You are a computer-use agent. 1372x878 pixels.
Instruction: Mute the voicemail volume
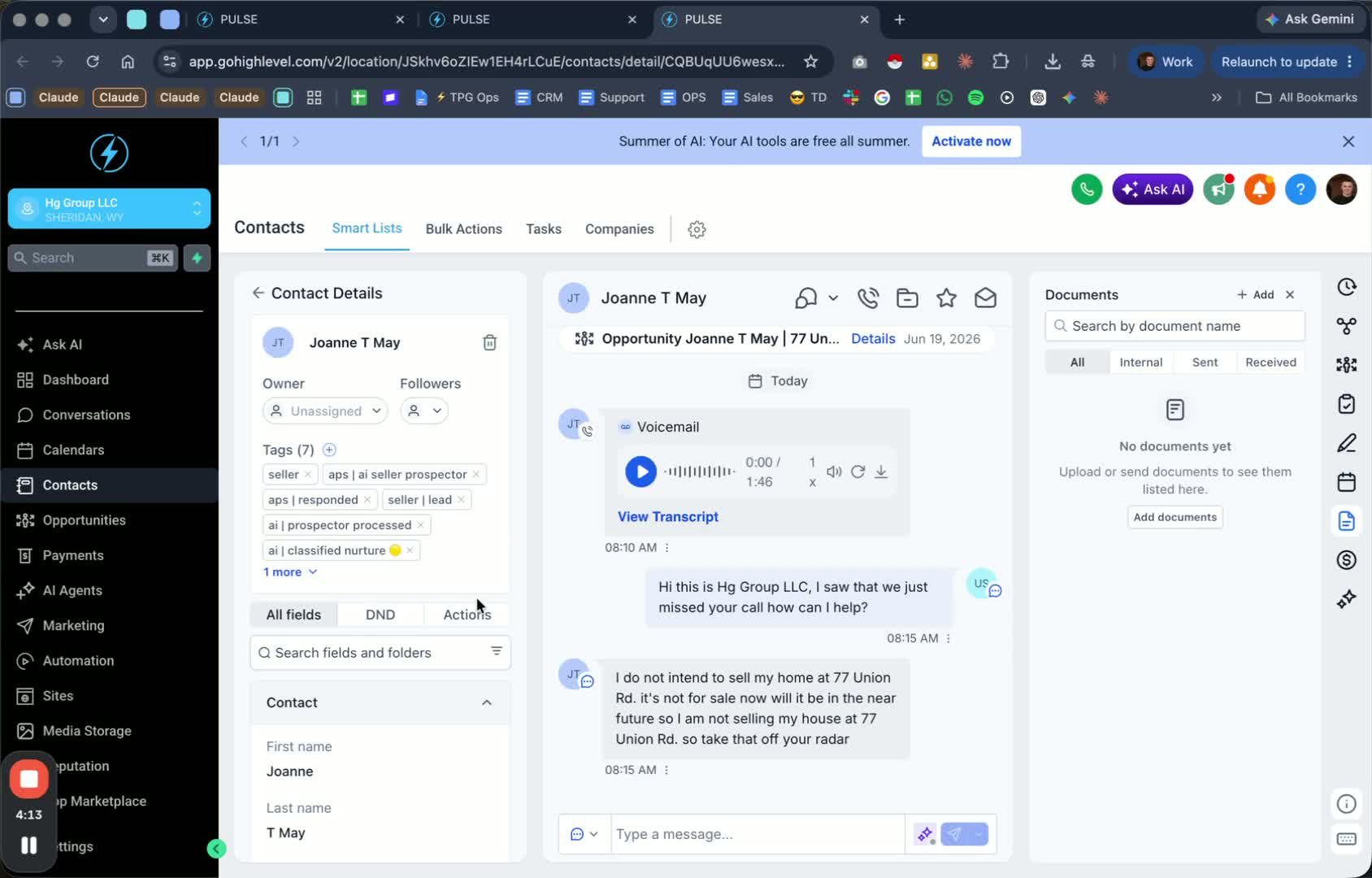[834, 472]
